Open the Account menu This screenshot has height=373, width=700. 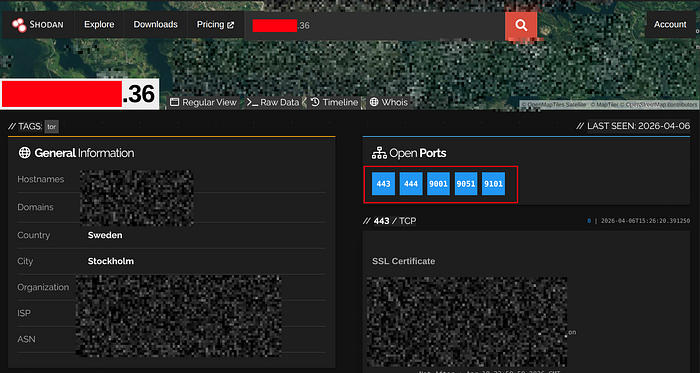[x=670, y=25]
